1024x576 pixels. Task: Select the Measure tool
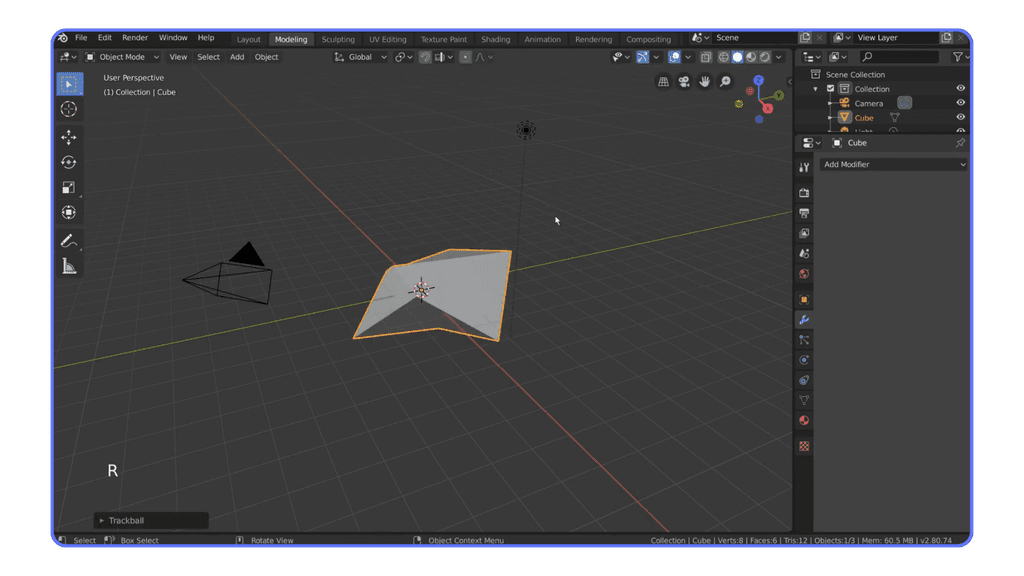(x=69, y=266)
